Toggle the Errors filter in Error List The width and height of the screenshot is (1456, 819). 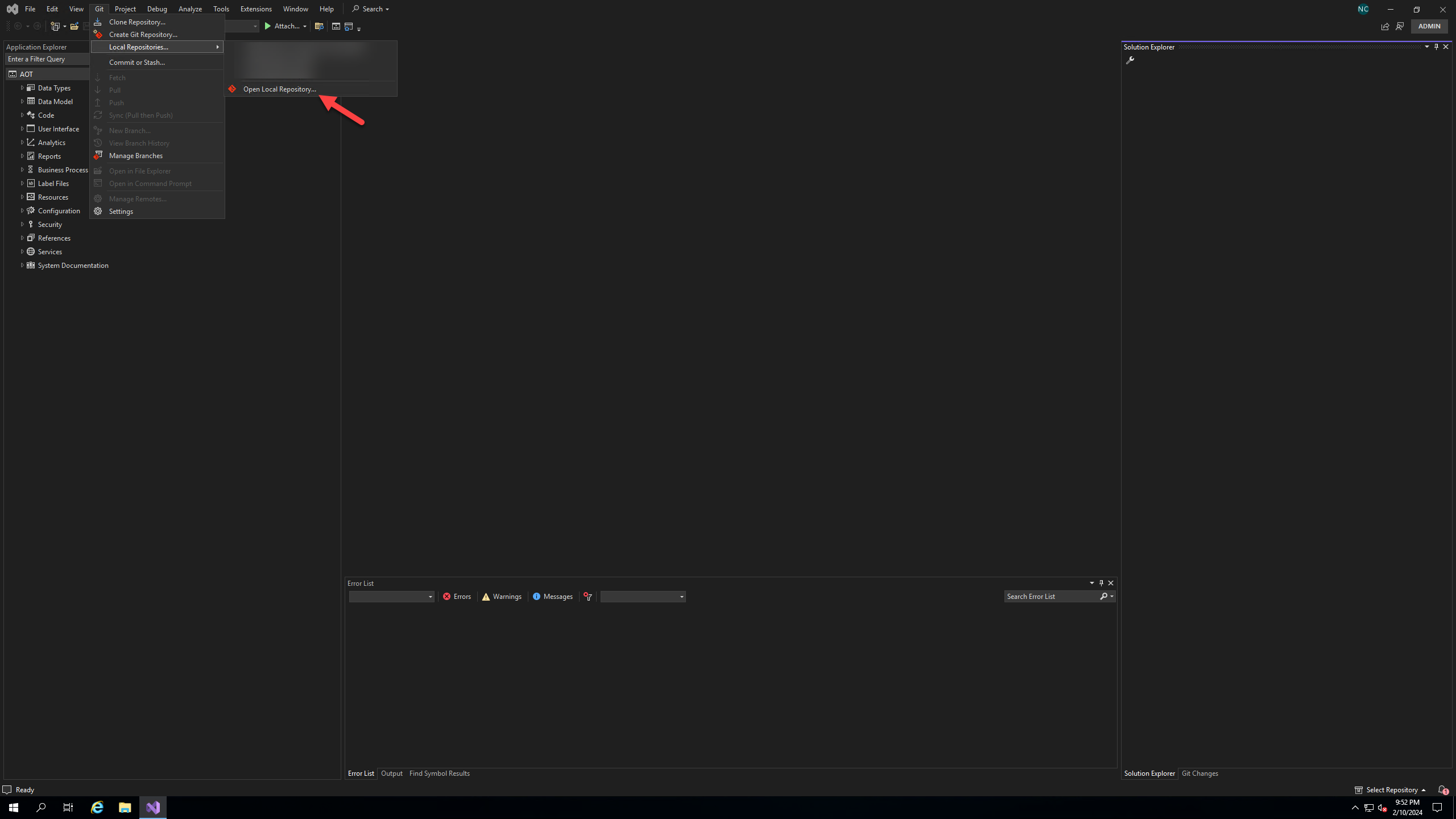coord(457,597)
